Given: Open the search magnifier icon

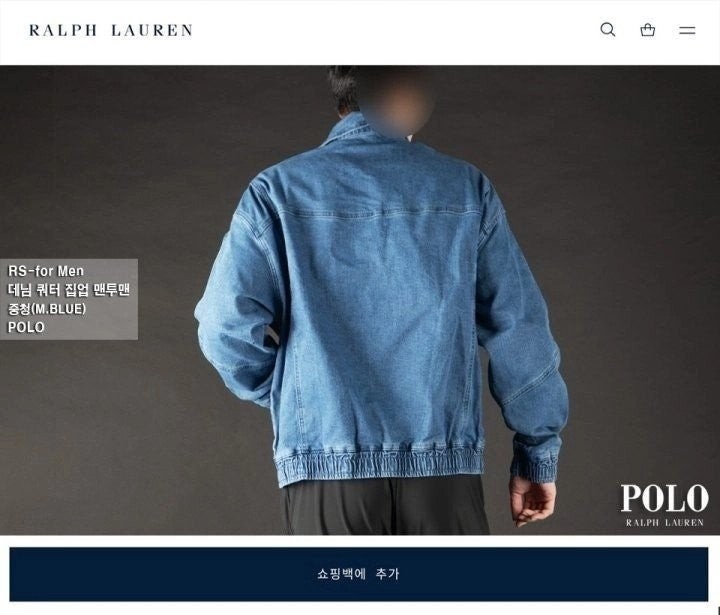Looking at the screenshot, I should point(608,30).
